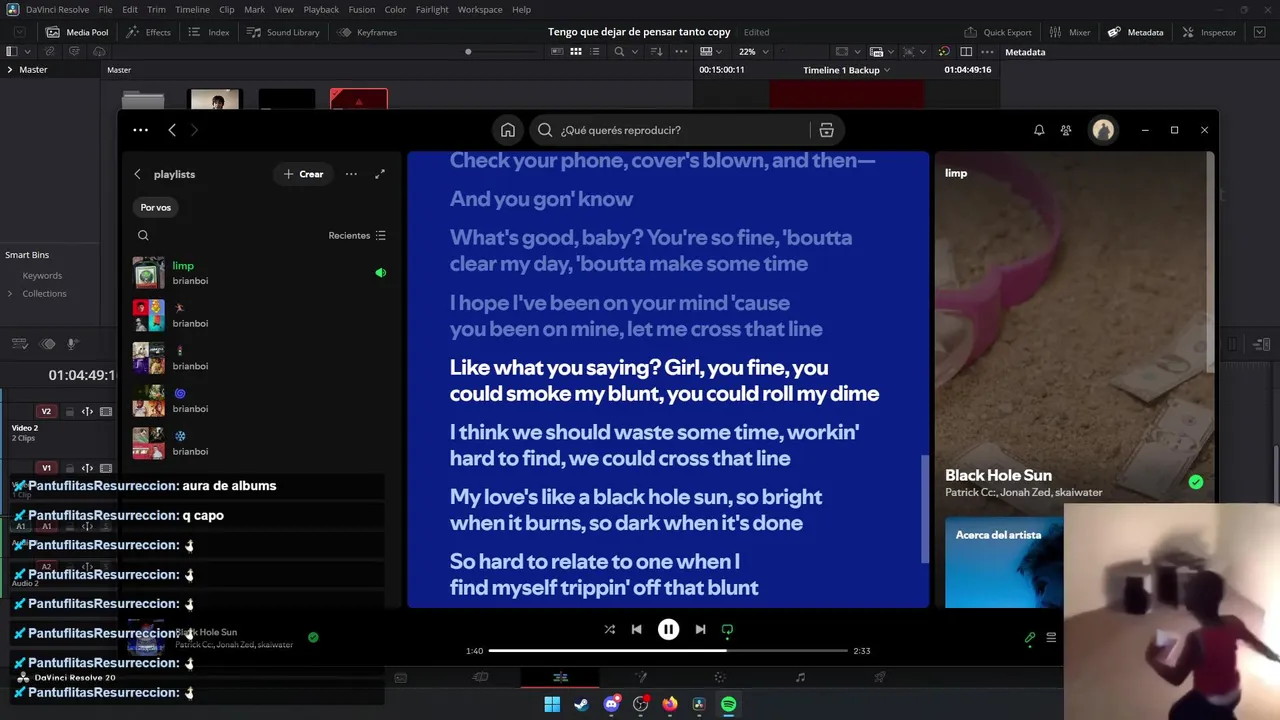Click lyric line 'And you gon' know'
The width and height of the screenshot is (1280, 720).
pyautogui.click(x=541, y=199)
